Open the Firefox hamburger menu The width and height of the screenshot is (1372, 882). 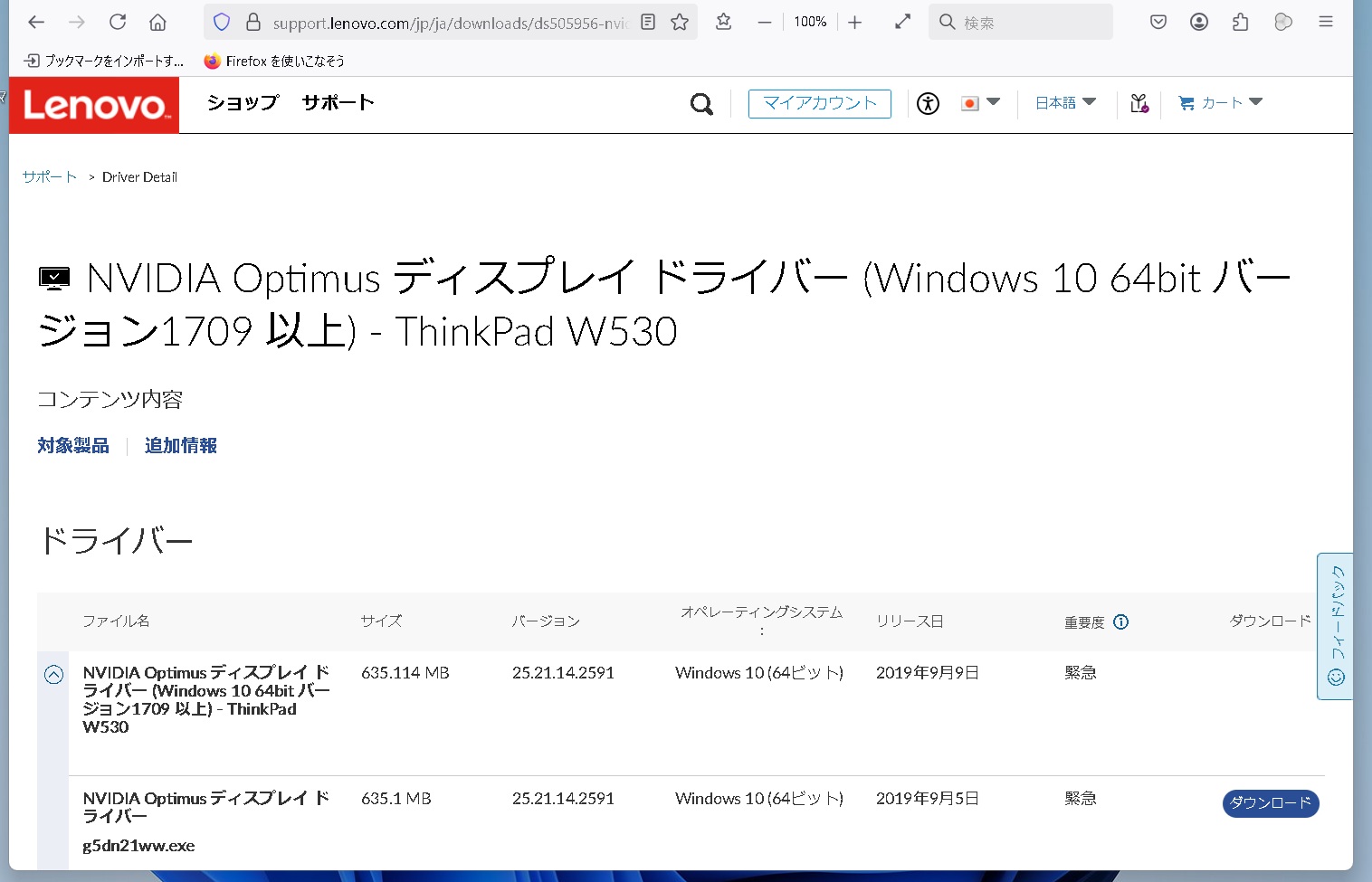tap(1326, 22)
